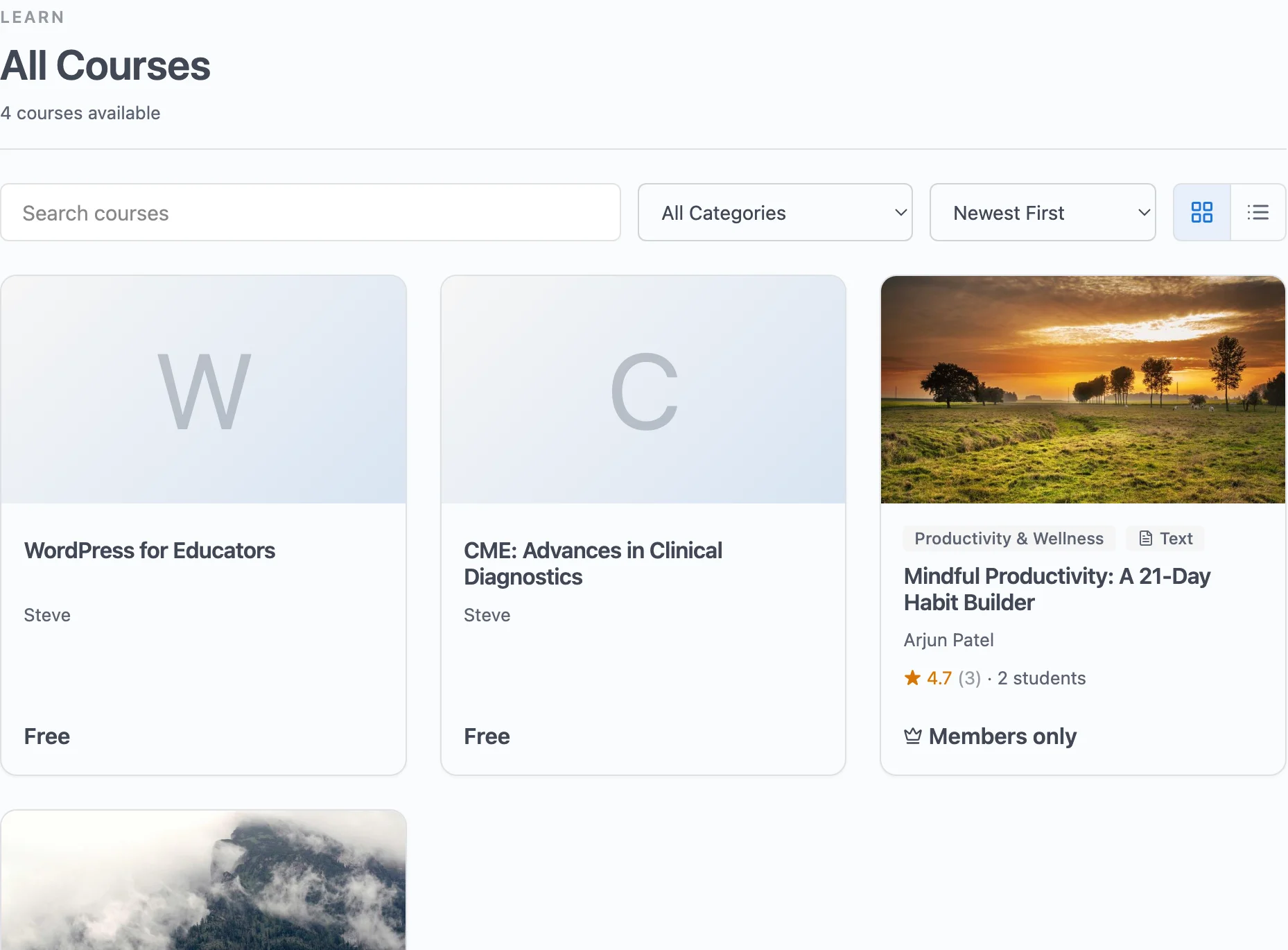
Task: Open the WordPress for Educators course title
Action: click(x=150, y=550)
